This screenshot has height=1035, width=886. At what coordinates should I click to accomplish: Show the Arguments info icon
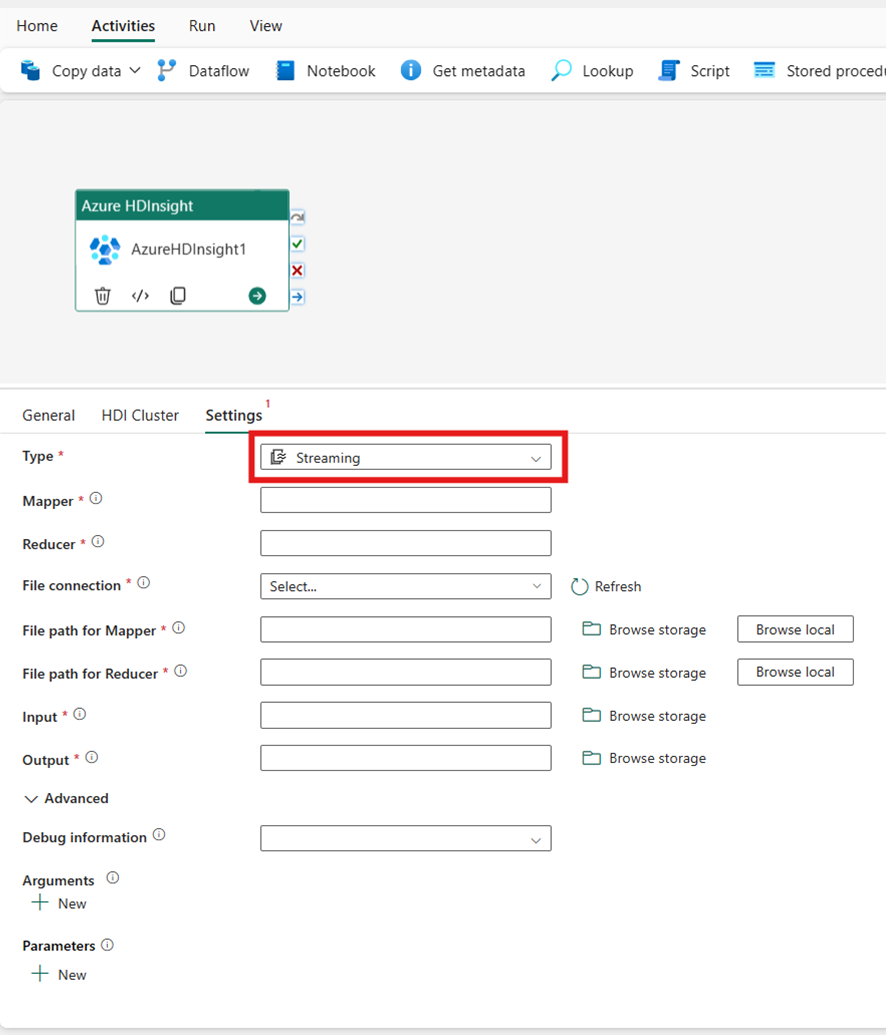click(x=113, y=878)
